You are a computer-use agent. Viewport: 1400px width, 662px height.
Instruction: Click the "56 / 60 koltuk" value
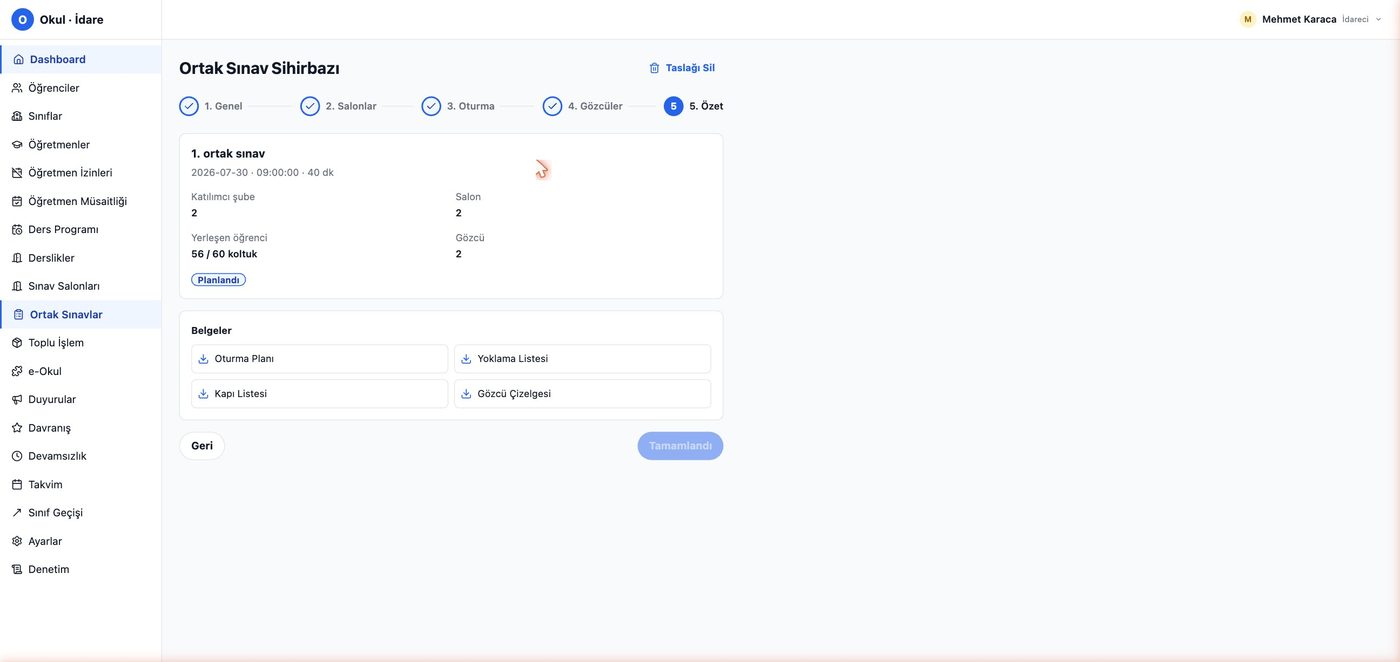[x=224, y=254]
